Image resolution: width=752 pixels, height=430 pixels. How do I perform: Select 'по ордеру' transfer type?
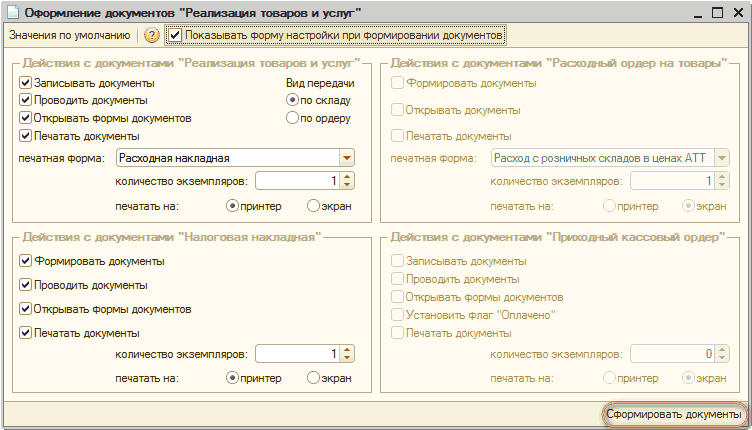click(292, 118)
